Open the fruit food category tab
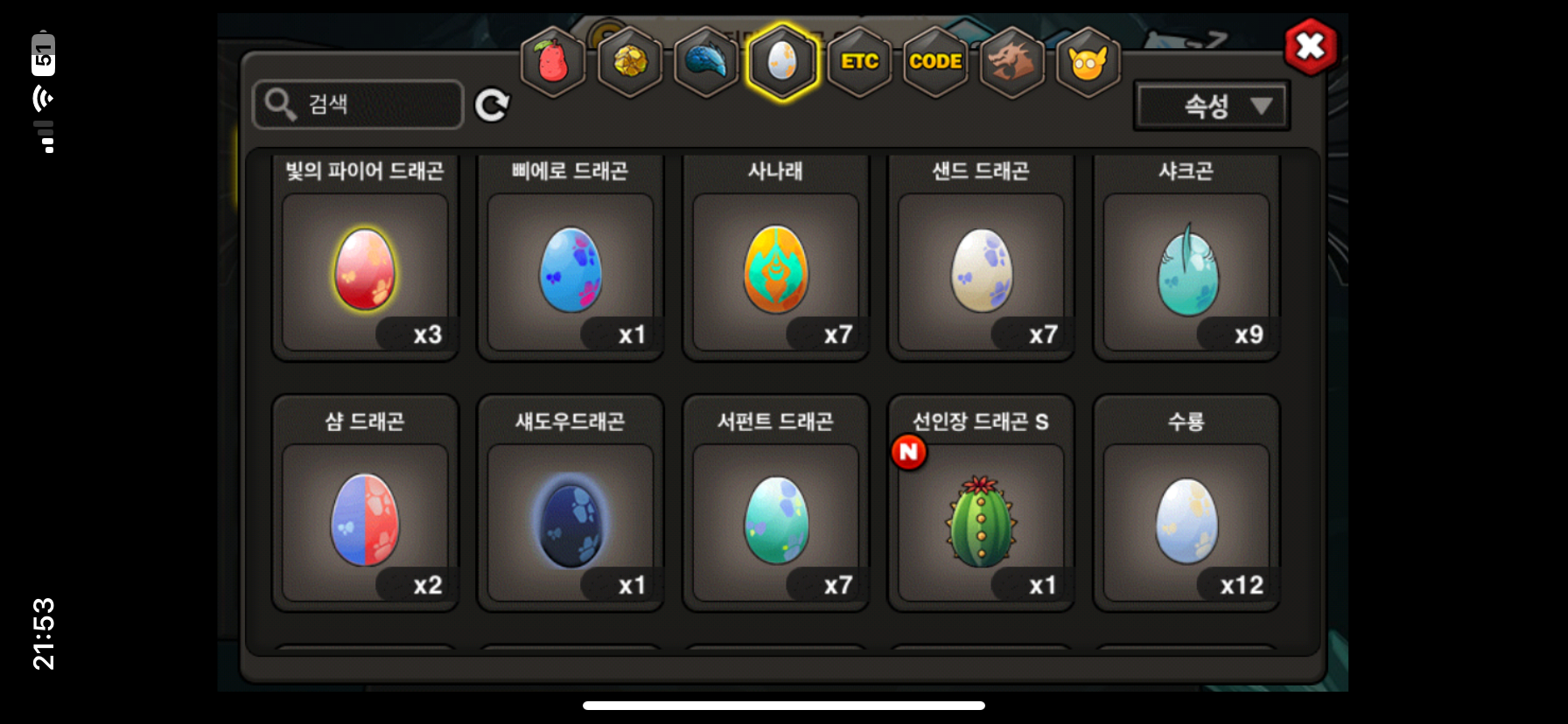The image size is (1568, 724). (x=553, y=61)
